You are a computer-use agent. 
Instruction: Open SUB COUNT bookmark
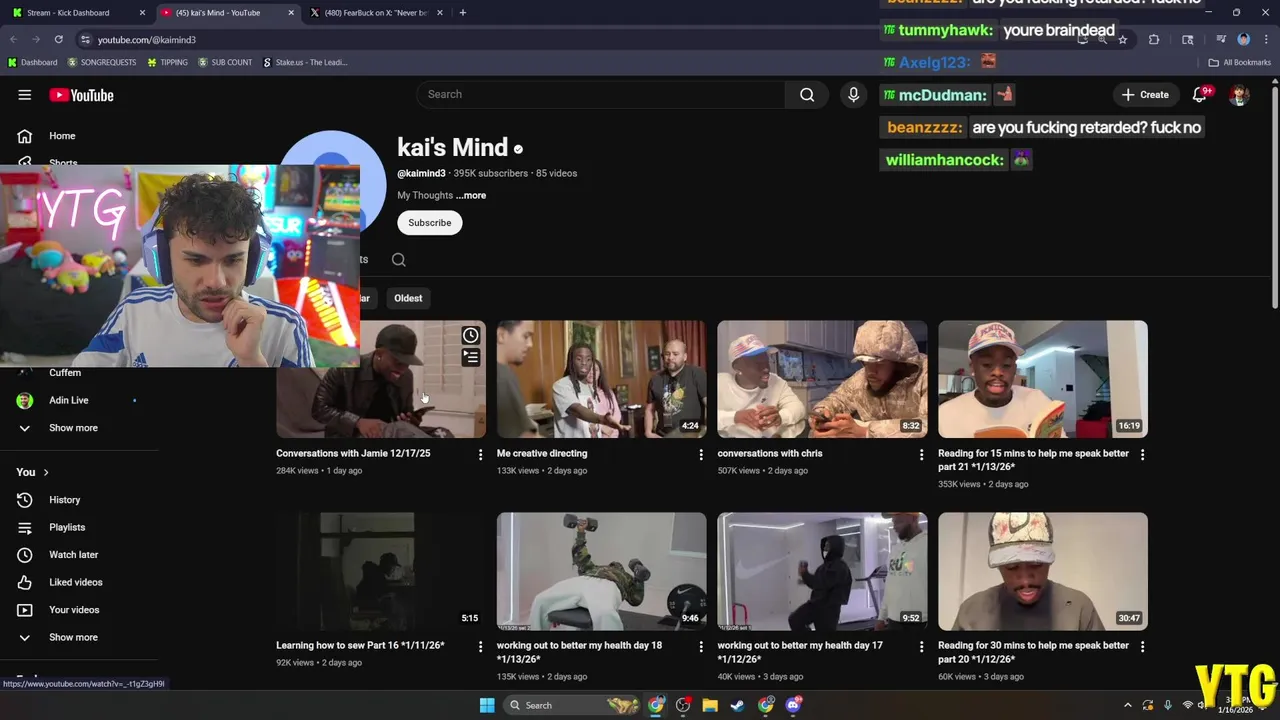225,62
